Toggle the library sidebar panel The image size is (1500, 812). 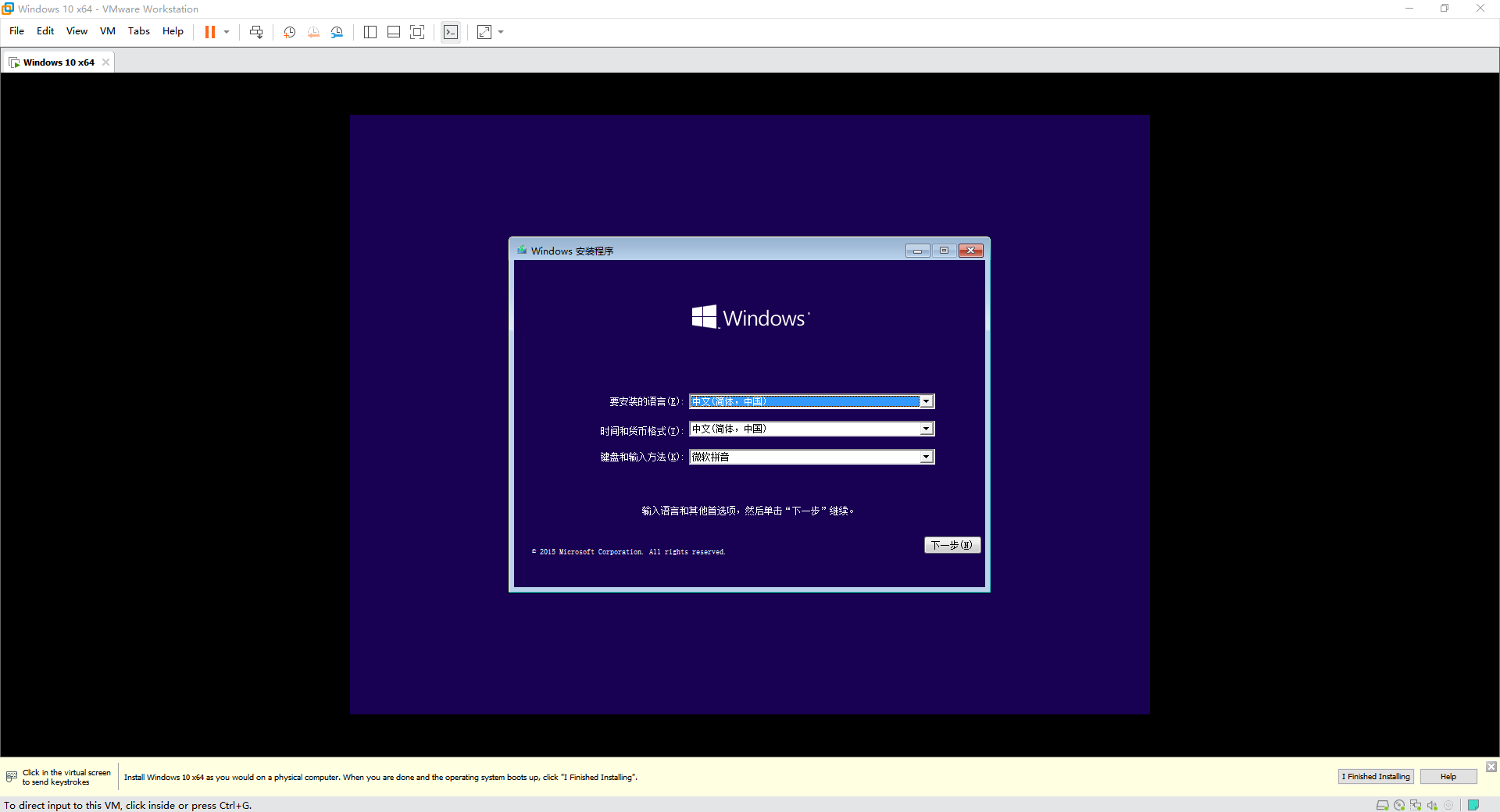coord(370,32)
